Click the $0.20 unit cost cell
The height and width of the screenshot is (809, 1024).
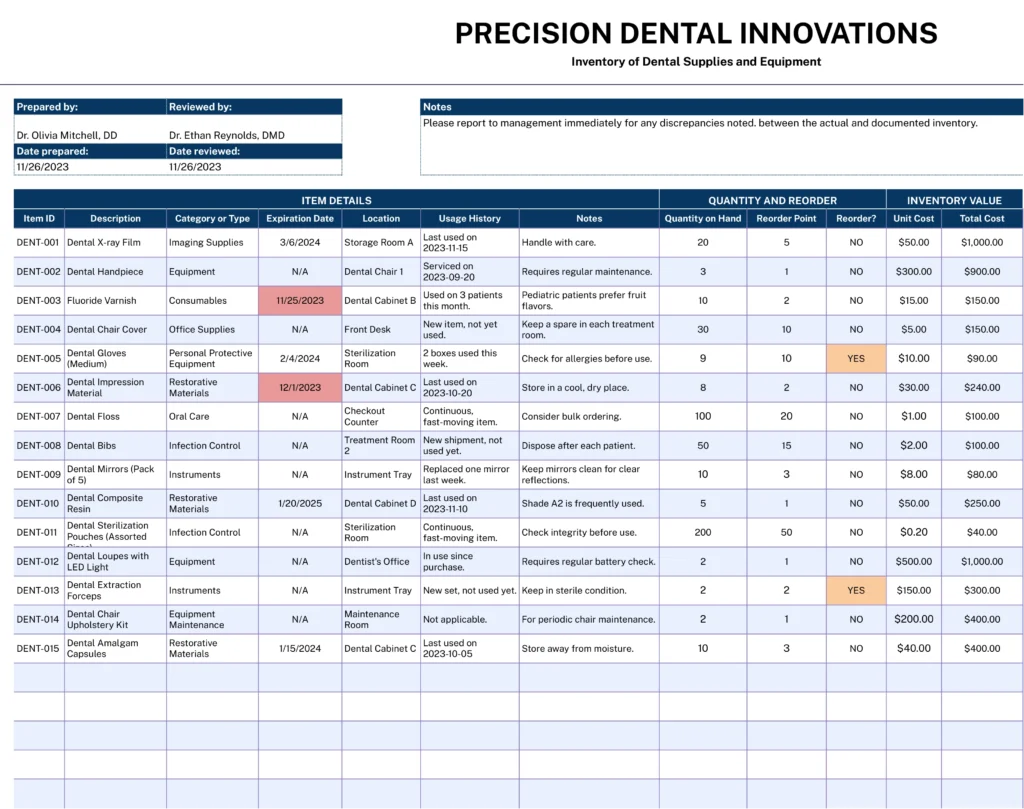tap(914, 532)
